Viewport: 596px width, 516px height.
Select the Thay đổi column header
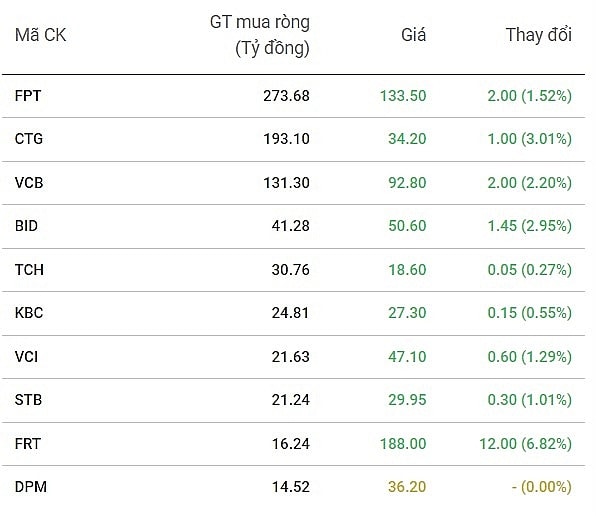point(539,35)
